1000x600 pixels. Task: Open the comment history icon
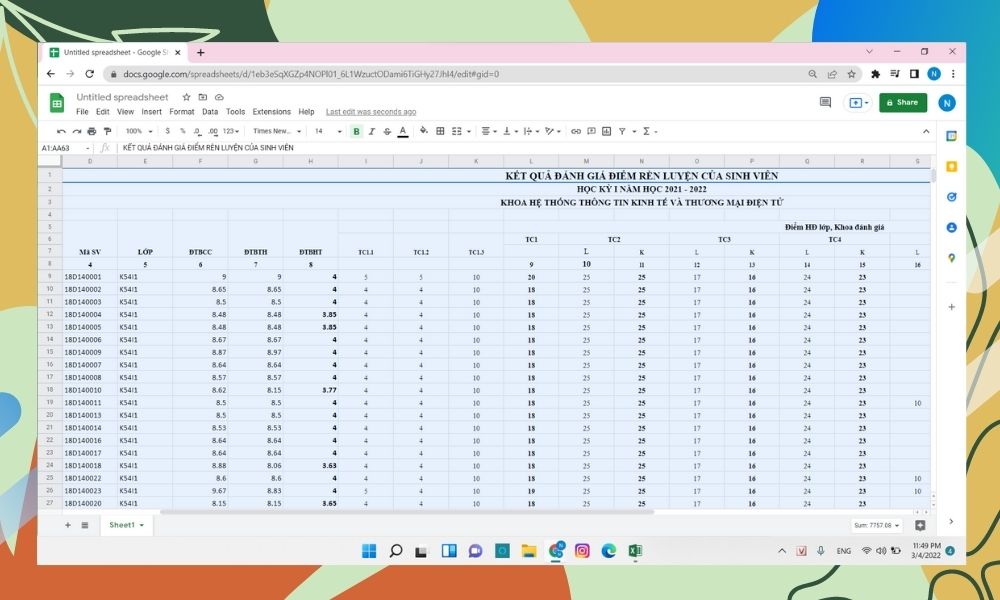tap(825, 102)
